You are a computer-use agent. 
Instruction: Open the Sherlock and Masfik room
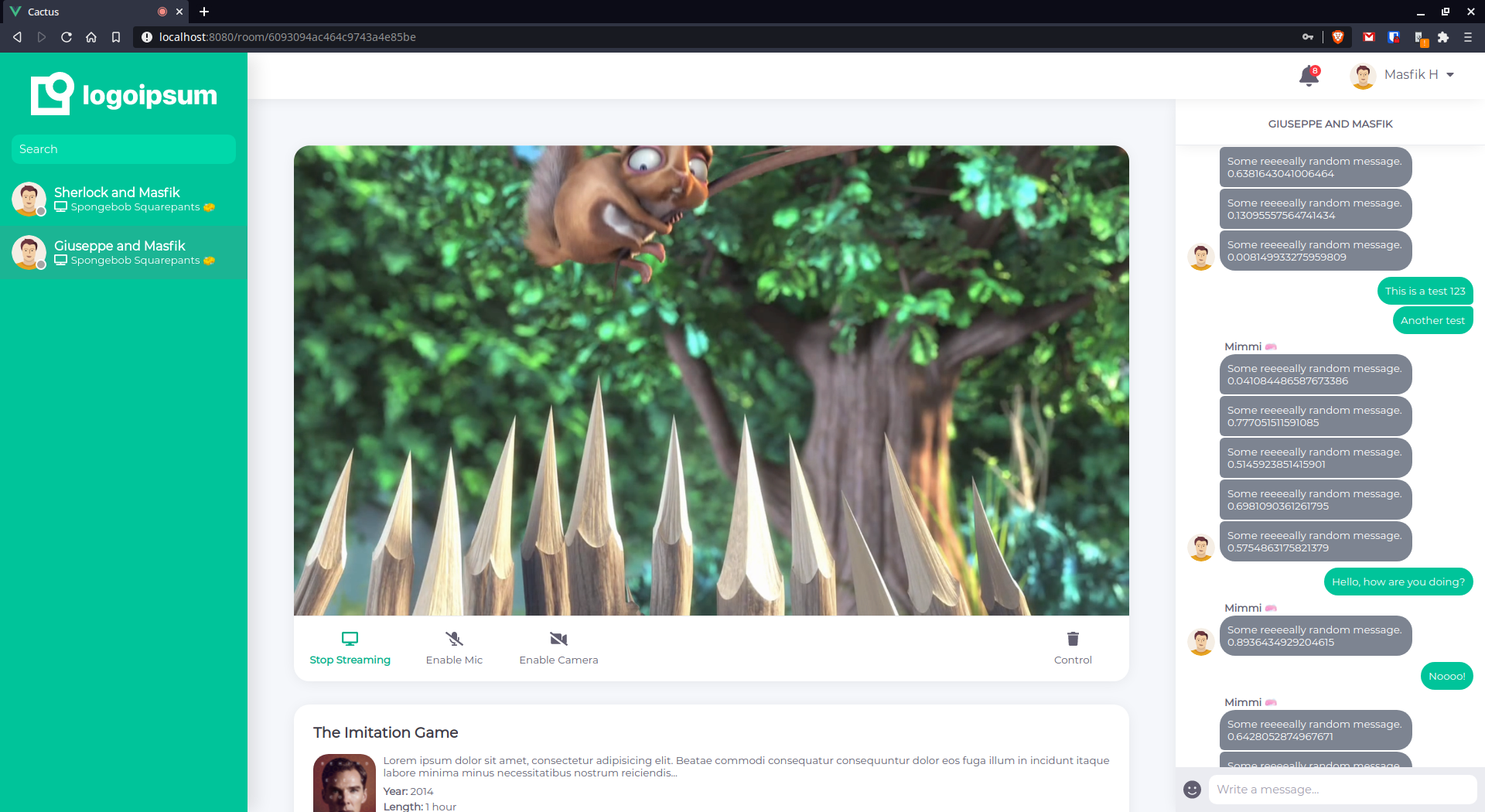(x=124, y=199)
